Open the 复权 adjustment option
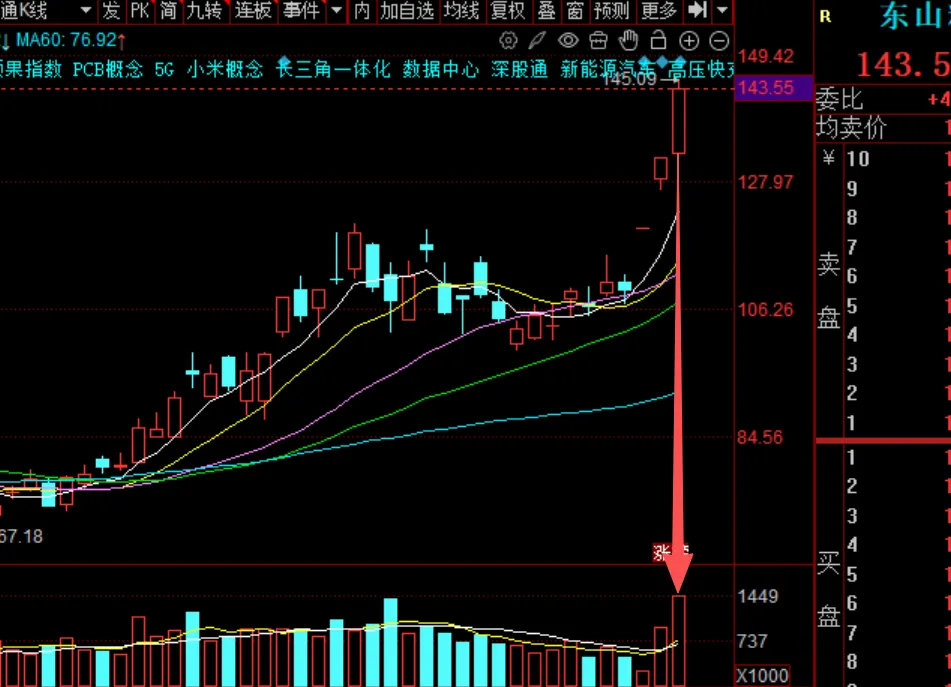951x687 pixels. click(x=508, y=10)
